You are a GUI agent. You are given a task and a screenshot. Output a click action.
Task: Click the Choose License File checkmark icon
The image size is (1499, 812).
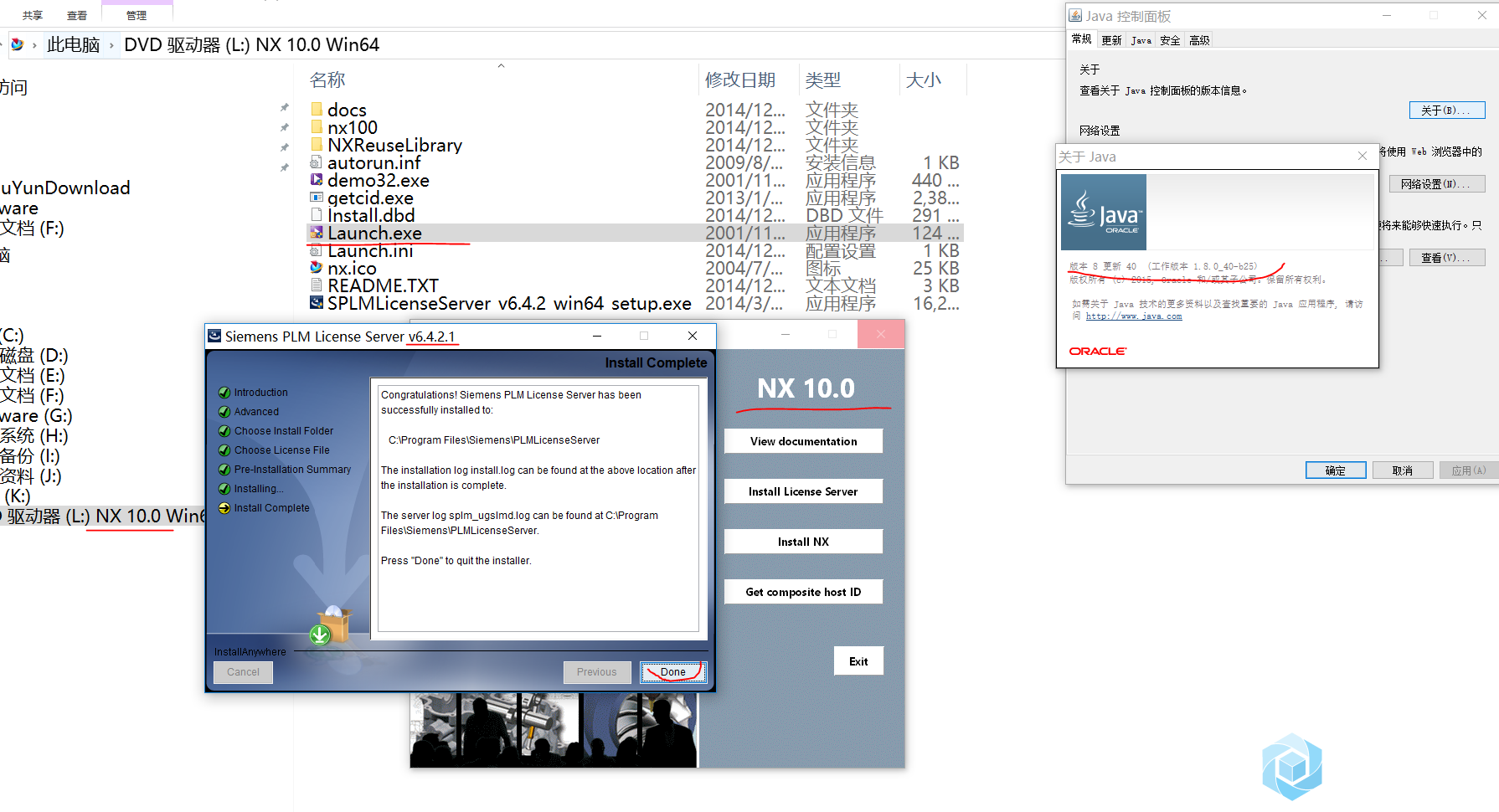(x=224, y=450)
